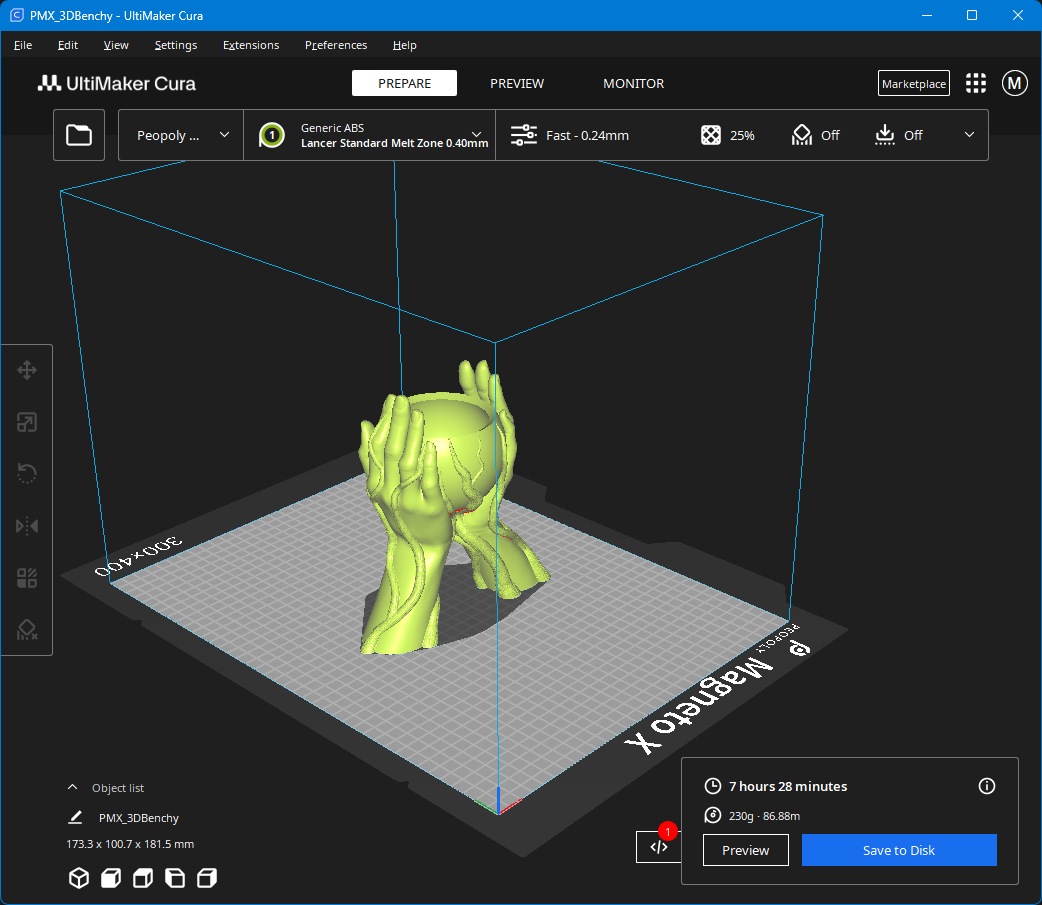Save the sliced file to disk
This screenshot has width=1042, height=905.
(x=898, y=850)
